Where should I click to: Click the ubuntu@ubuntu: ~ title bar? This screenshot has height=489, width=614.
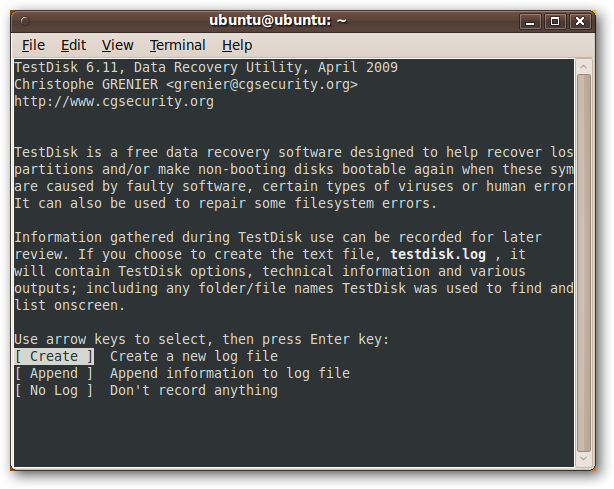[278, 20]
